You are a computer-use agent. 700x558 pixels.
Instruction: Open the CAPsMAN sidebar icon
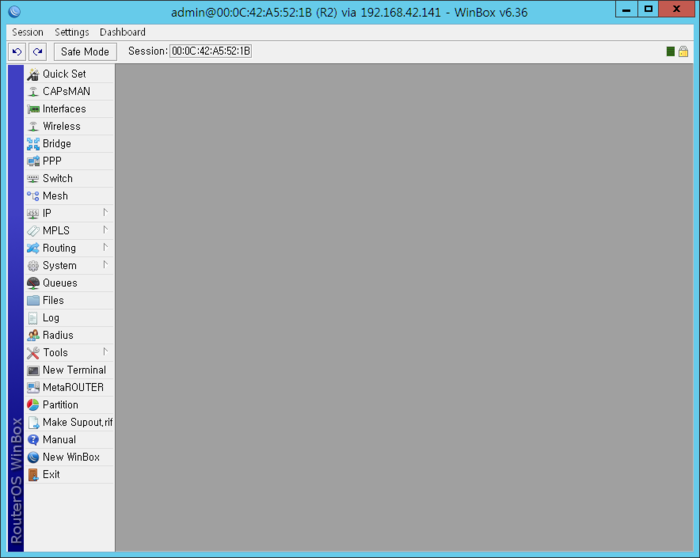coord(33,91)
